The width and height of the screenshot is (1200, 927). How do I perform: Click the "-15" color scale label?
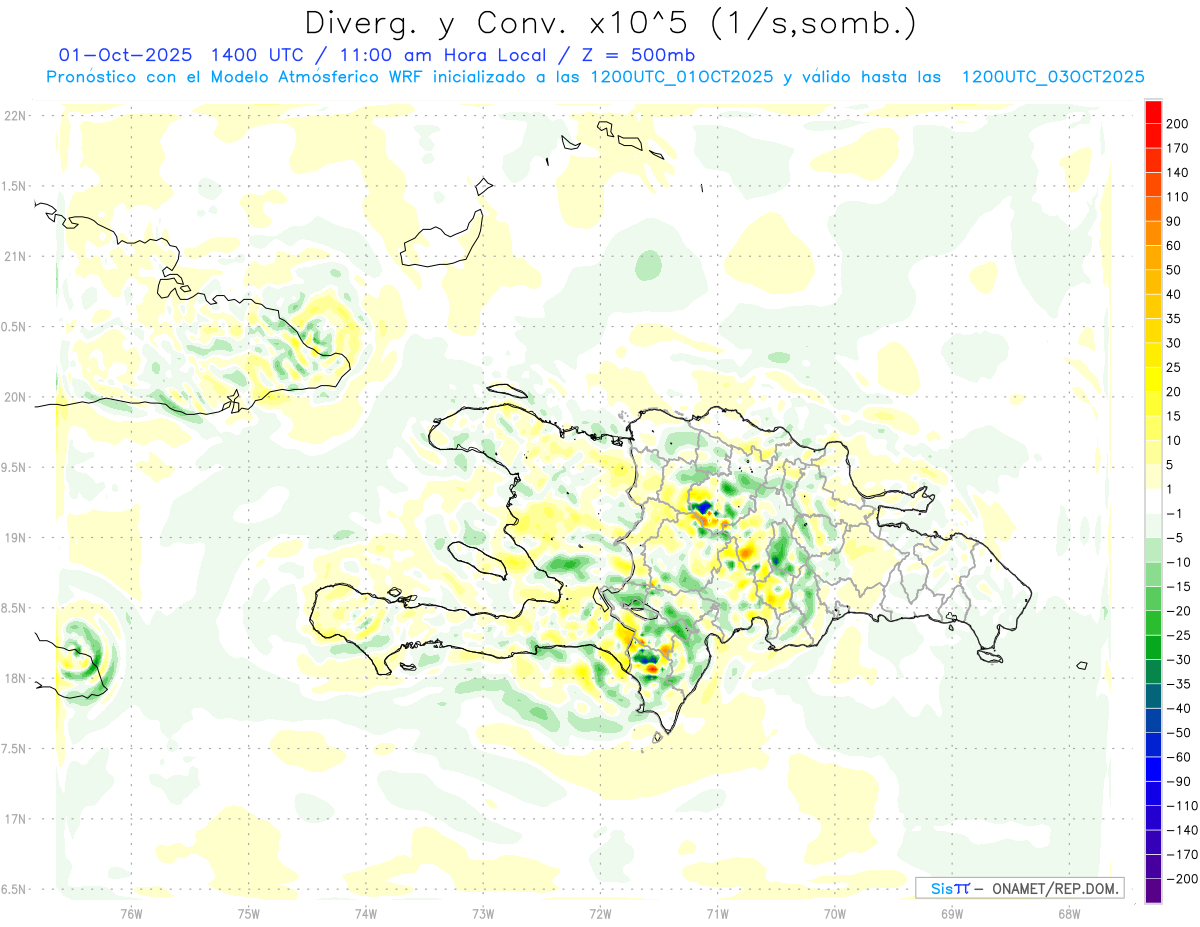click(x=1178, y=586)
